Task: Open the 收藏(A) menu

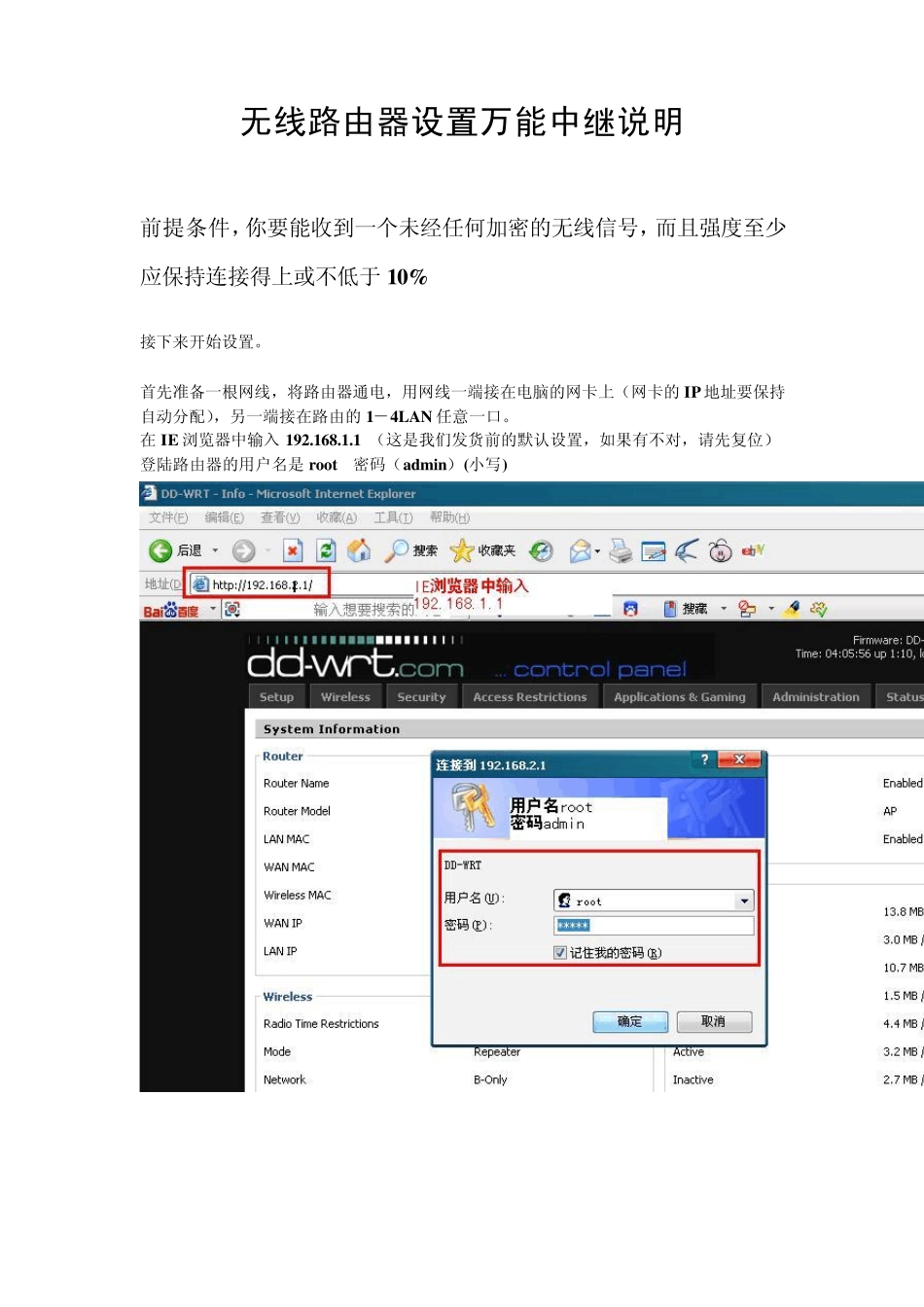Action: (337, 518)
